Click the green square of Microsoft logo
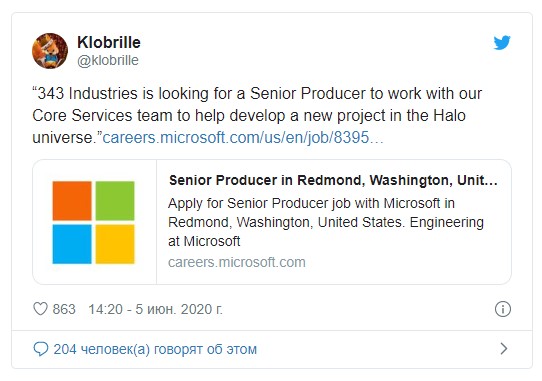 click(115, 201)
